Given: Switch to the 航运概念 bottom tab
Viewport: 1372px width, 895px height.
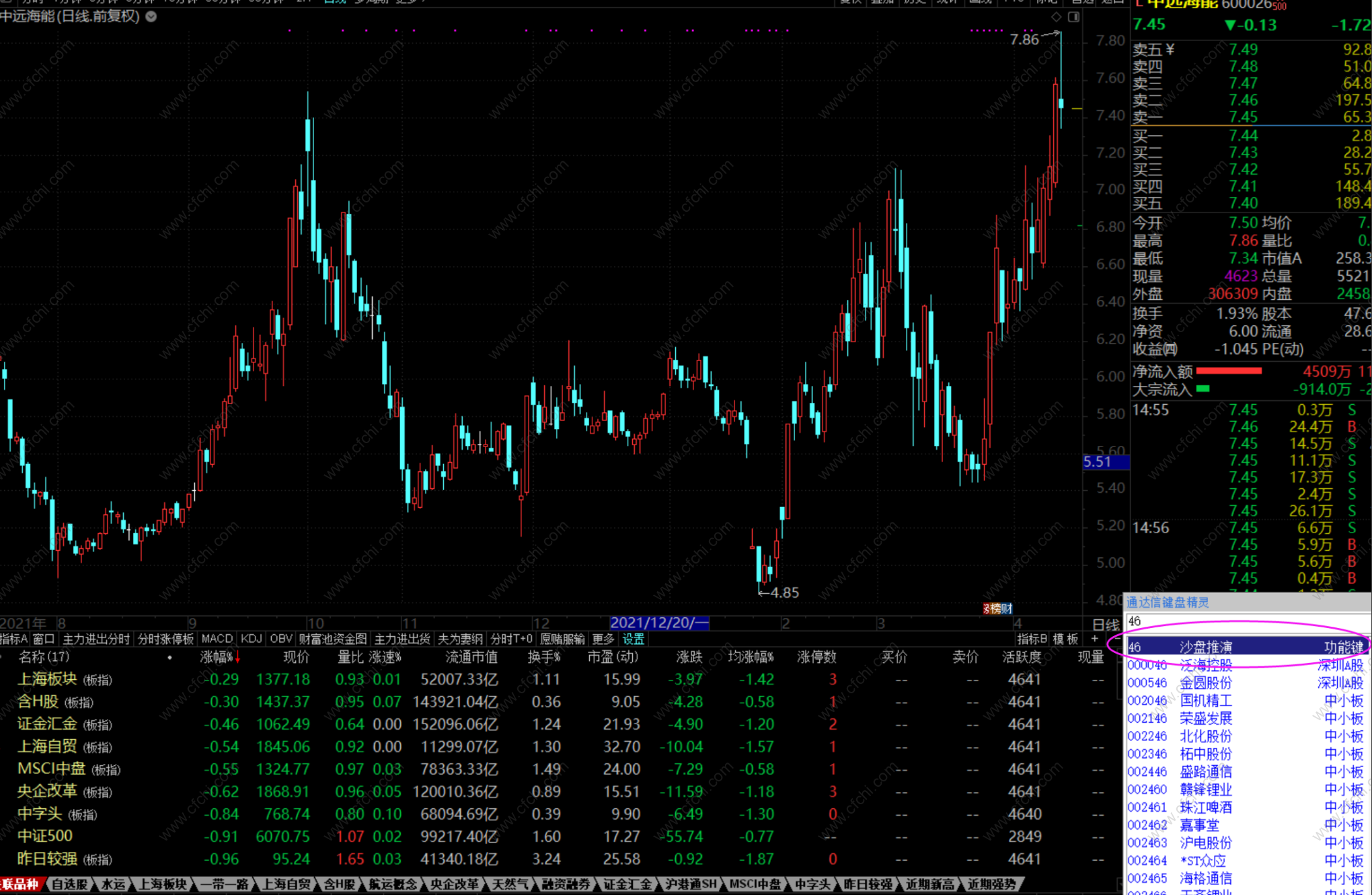Looking at the screenshot, I should pyautogui.click(x=393, y=884).
